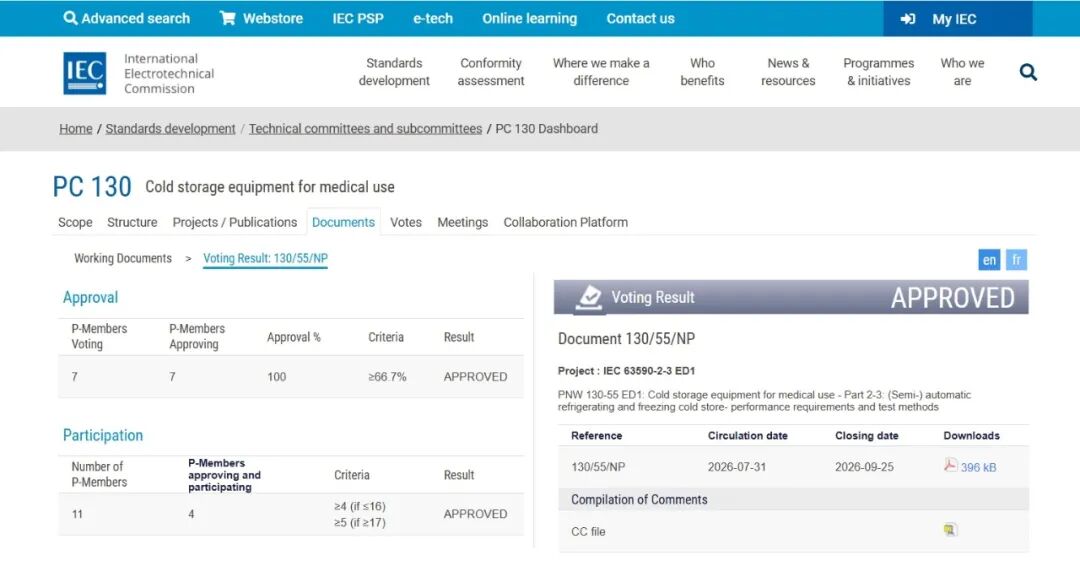Viewport: 1080px width, 566px height.
Task: Open Programmes & initiatives menu
Action: pos(879,72)
